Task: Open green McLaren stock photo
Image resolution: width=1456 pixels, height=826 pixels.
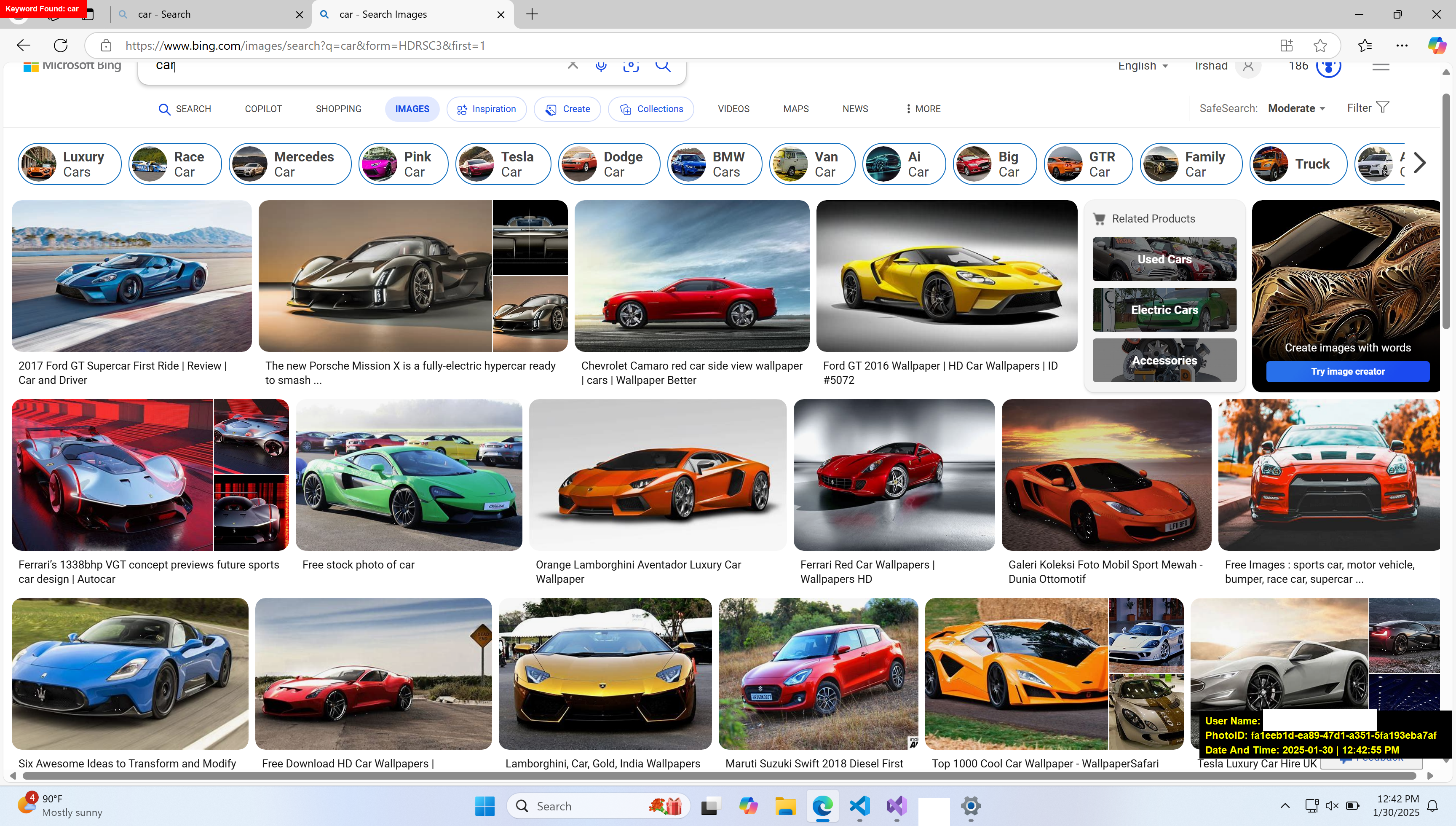Action: (409, 475)
